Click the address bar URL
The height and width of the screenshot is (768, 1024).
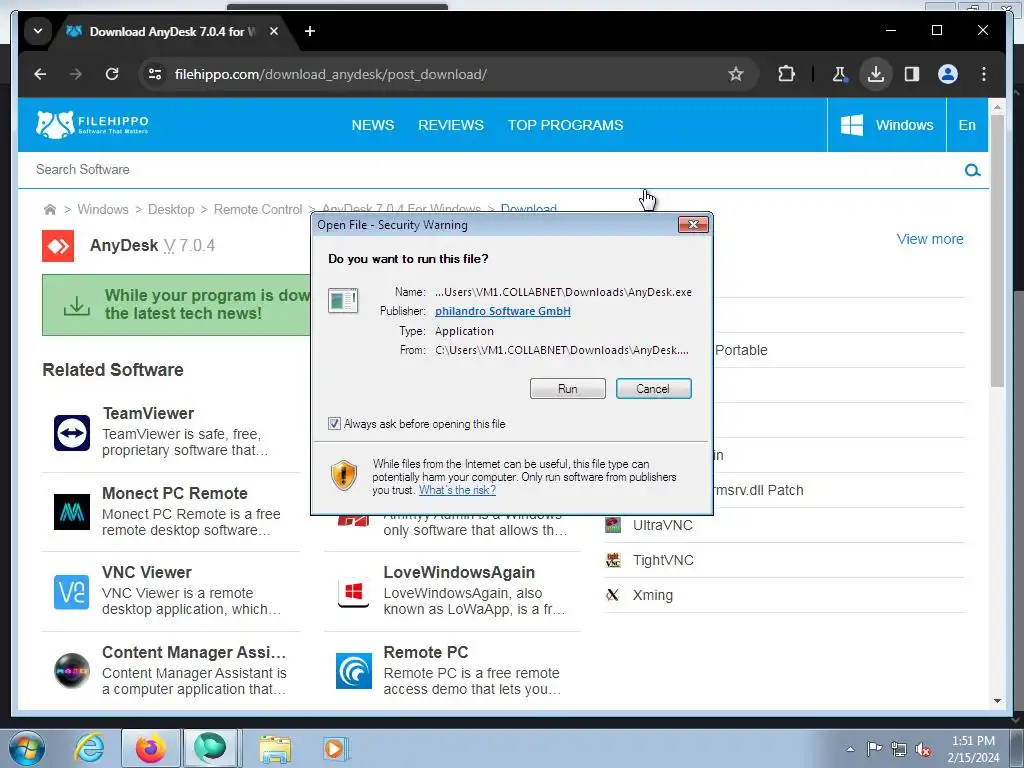pyautogui.click(x=330, y=74)
